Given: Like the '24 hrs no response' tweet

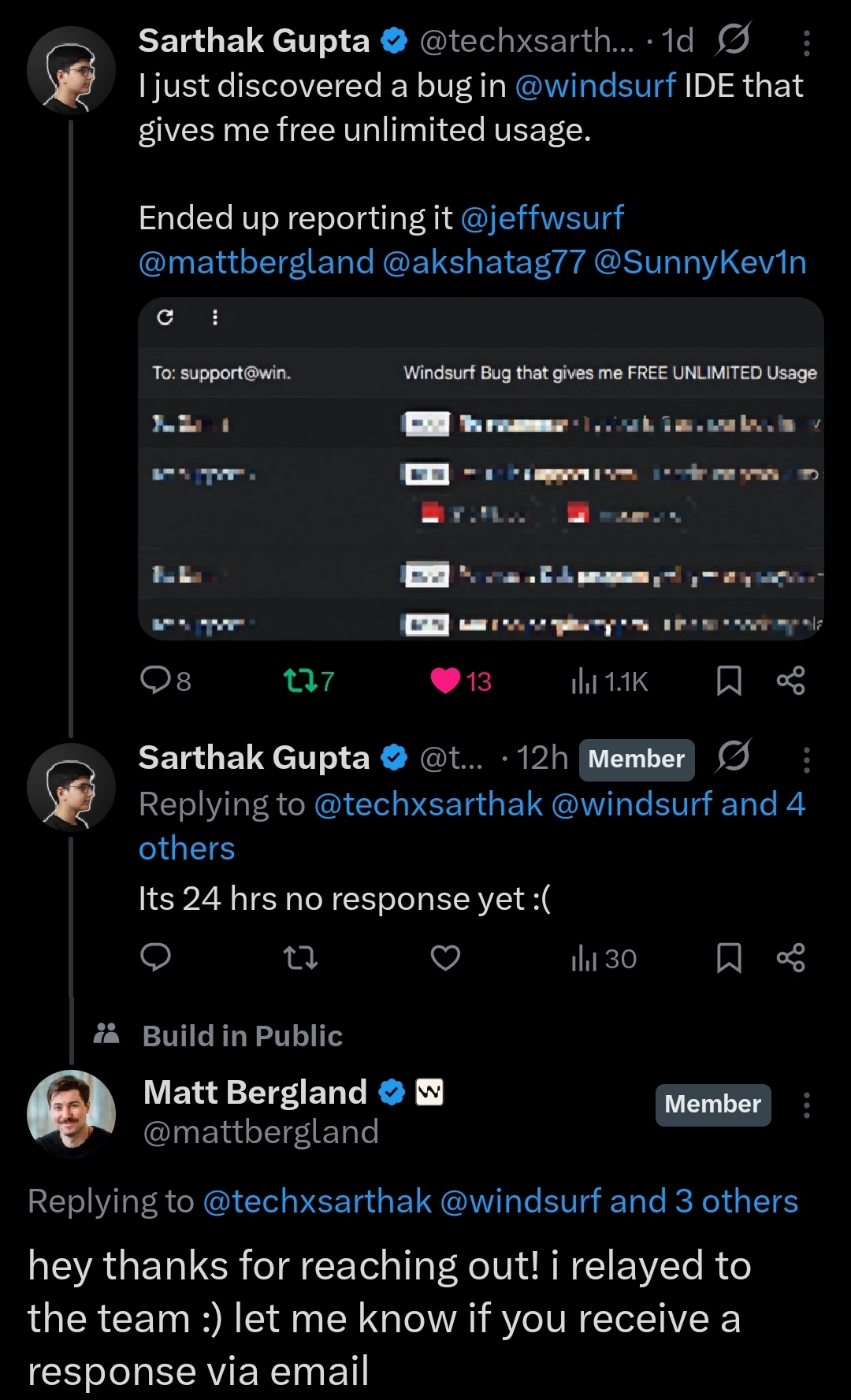Looking at the screenshot, I should (x=445, y=958).
